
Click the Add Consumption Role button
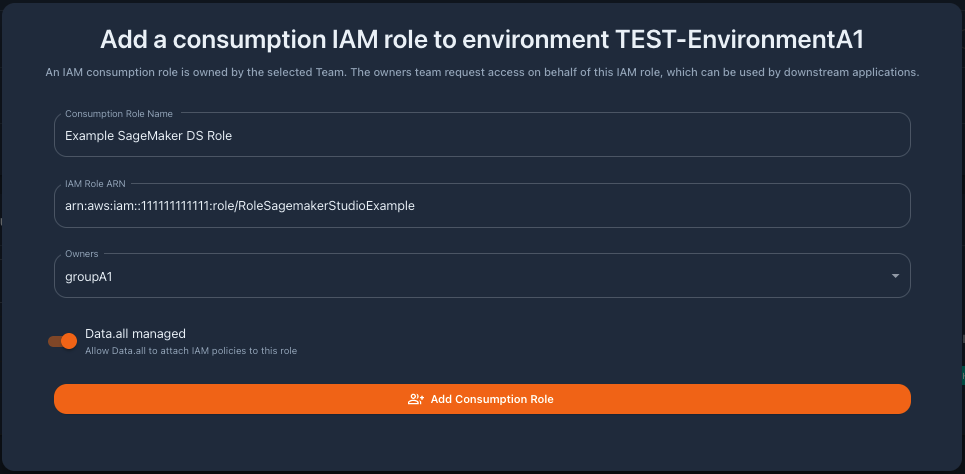(x=482, y=399)
